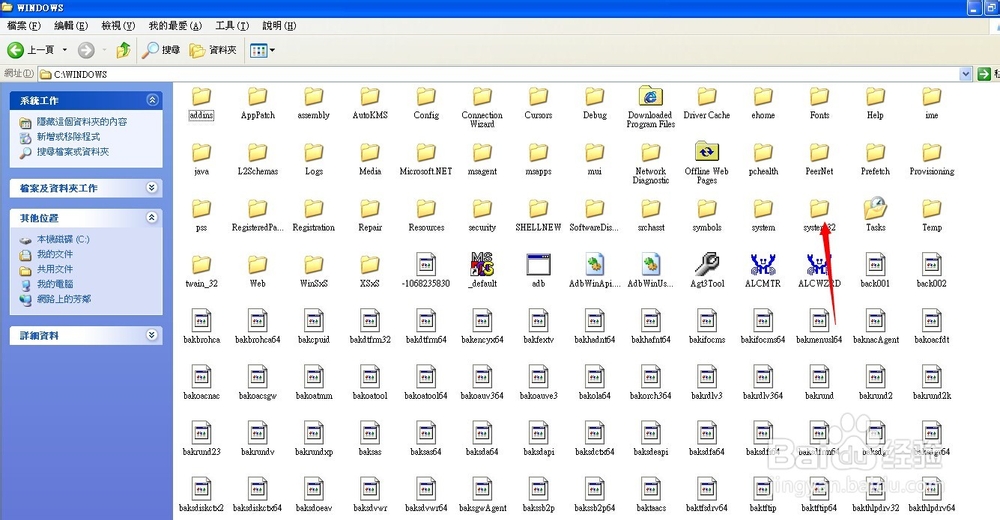
Task: Select the bakcpuid file
Action: (x=314, y=327)
